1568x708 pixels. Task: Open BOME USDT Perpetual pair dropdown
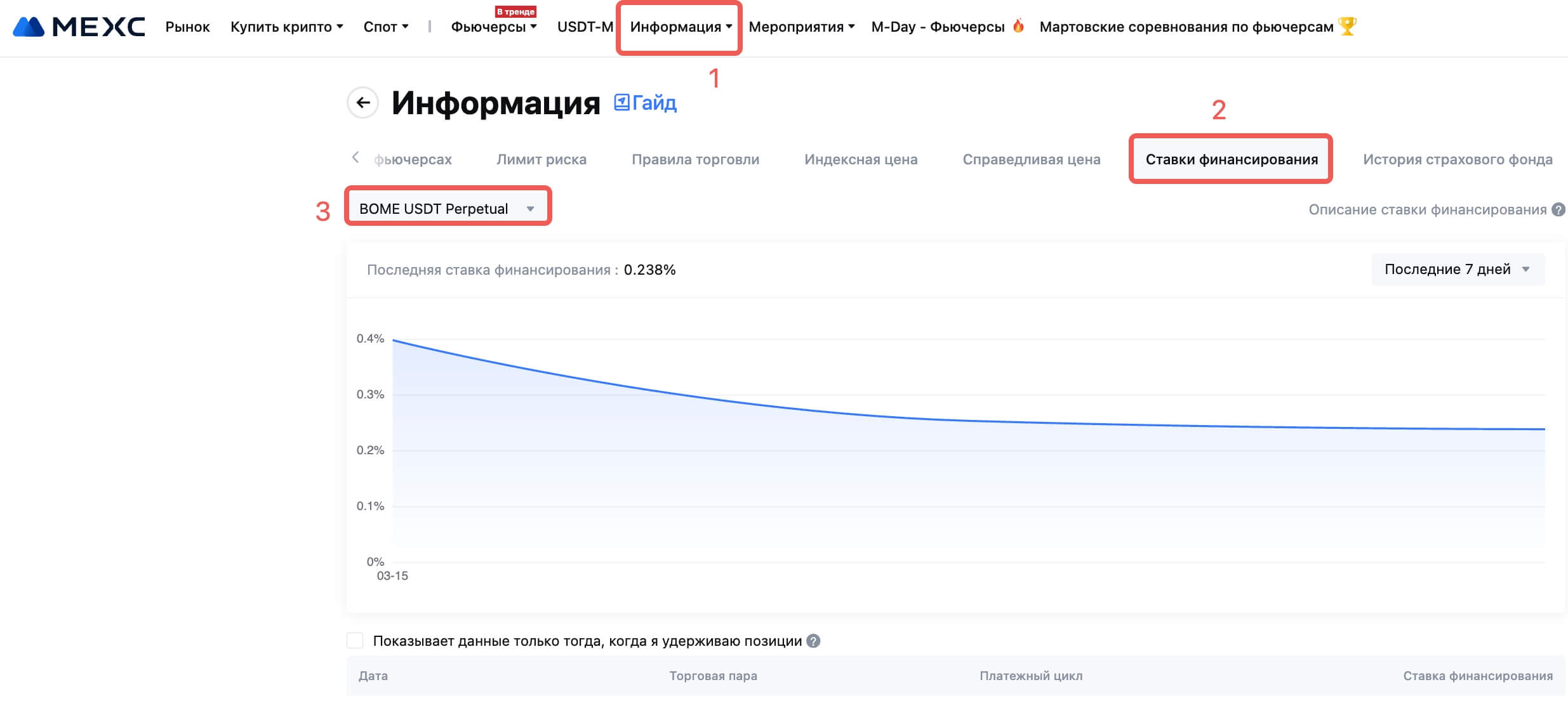447,209
